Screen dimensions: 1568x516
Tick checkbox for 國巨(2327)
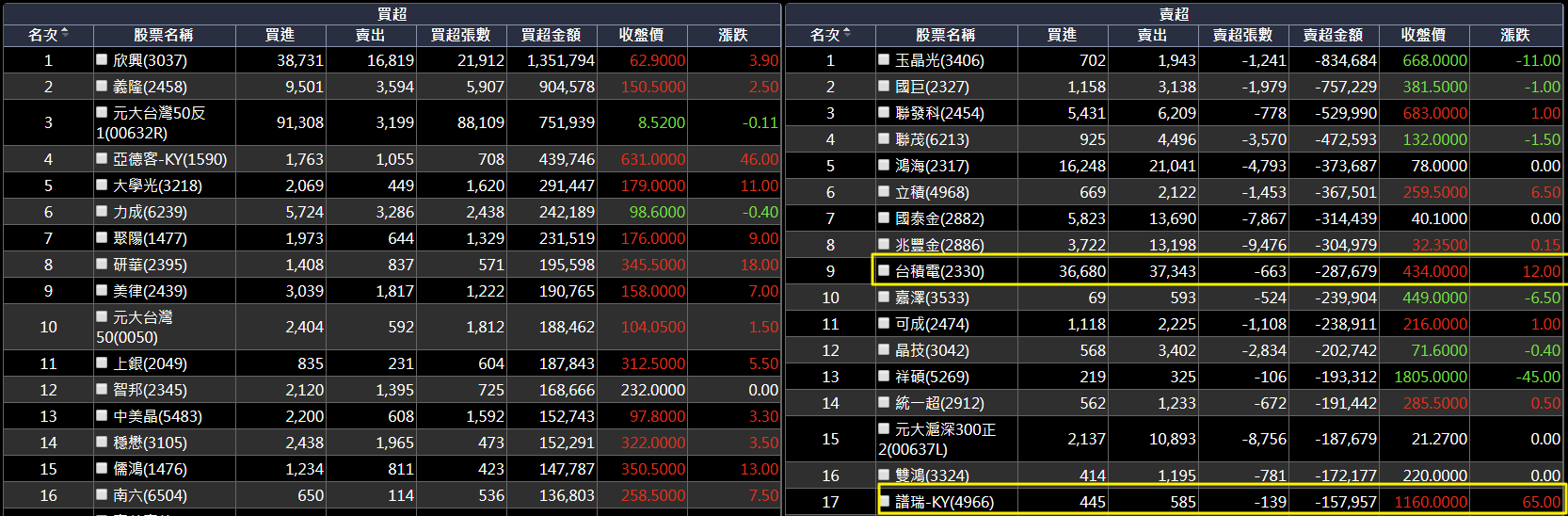(x=884, y=86)
